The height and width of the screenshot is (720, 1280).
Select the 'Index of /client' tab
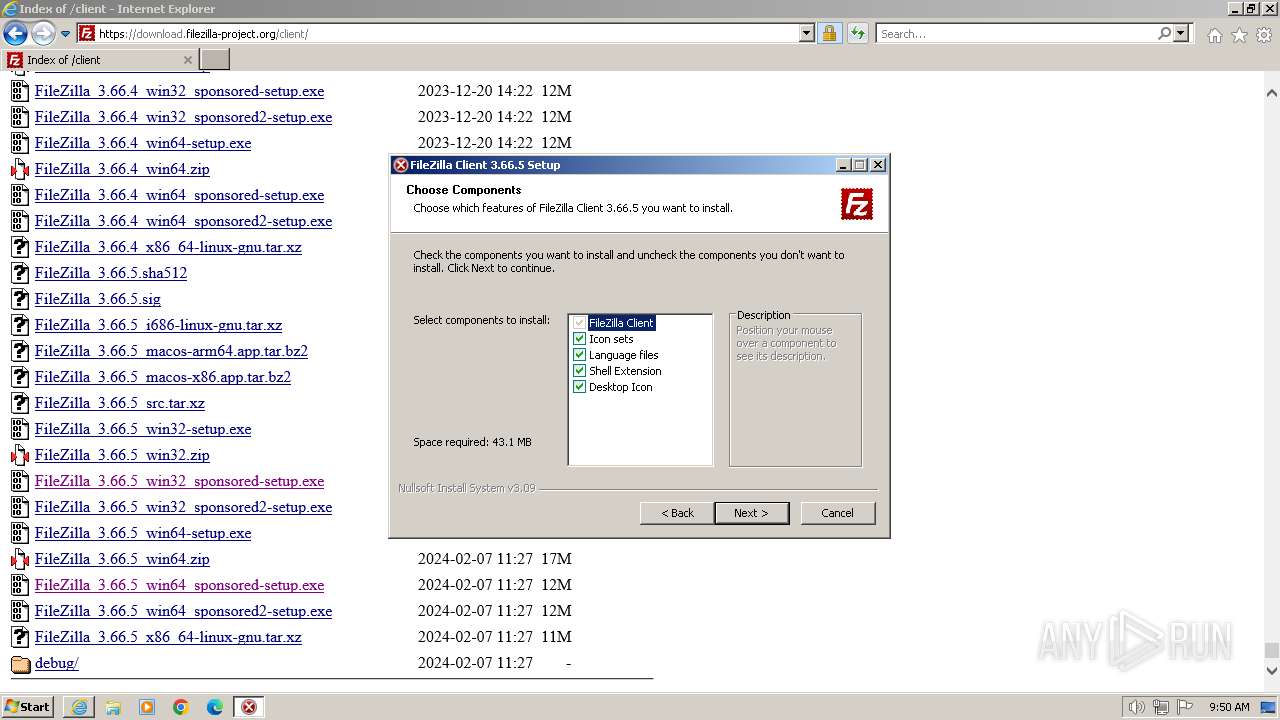[x=100, y=60]
